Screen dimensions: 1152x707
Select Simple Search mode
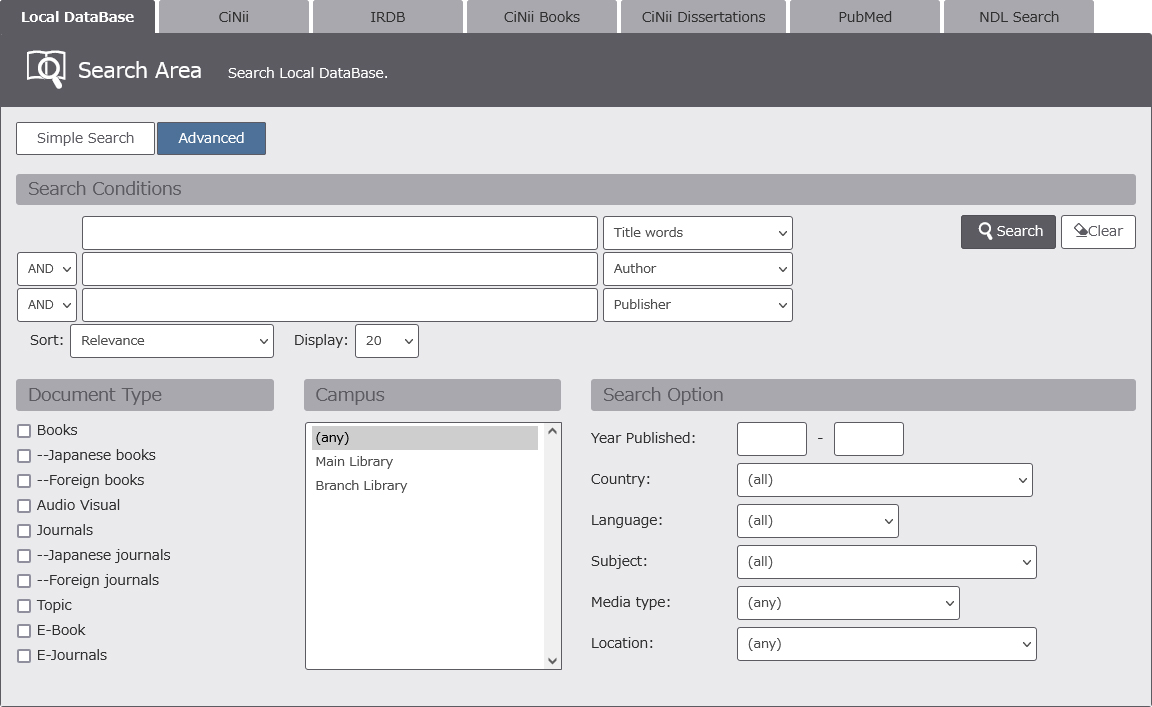[85, 138]
